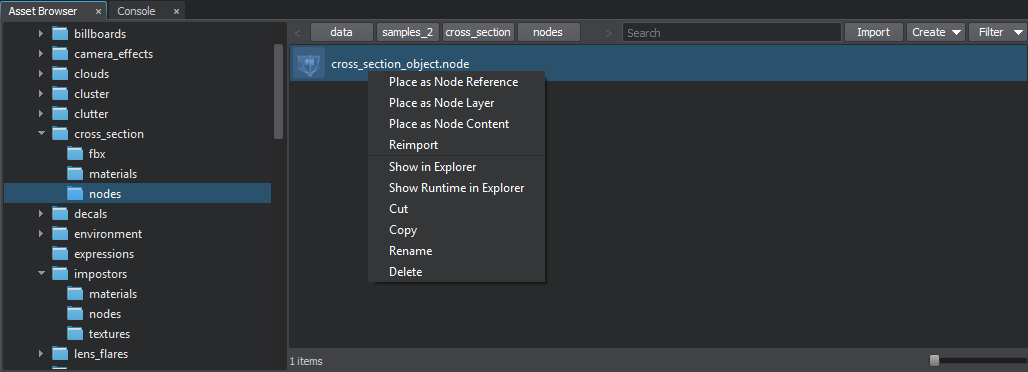Go back with the left arrow
Screen dimensions: 1028x372
298,32
